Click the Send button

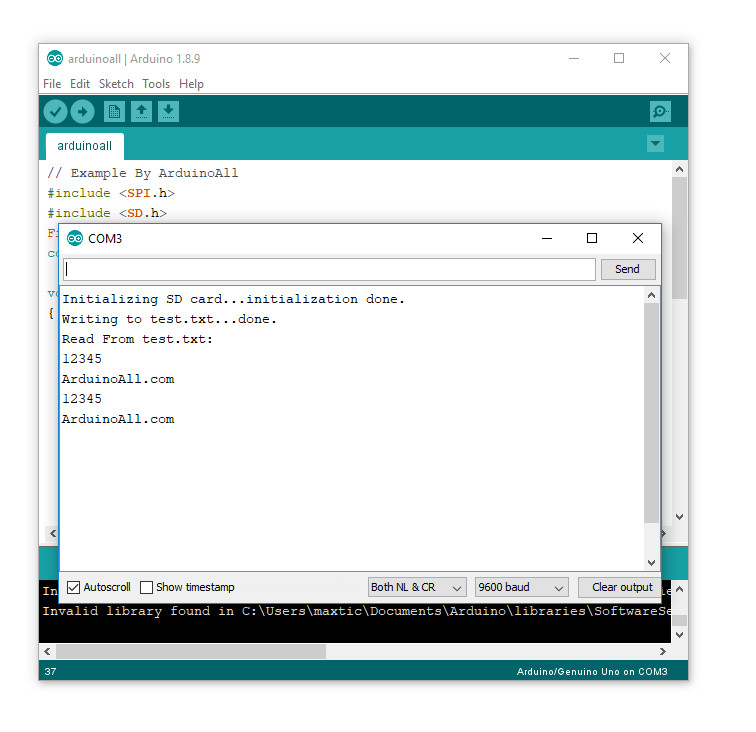tap(628, 269)
